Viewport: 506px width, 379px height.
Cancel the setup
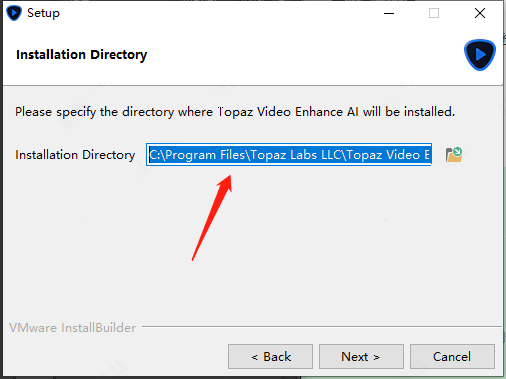452,357
